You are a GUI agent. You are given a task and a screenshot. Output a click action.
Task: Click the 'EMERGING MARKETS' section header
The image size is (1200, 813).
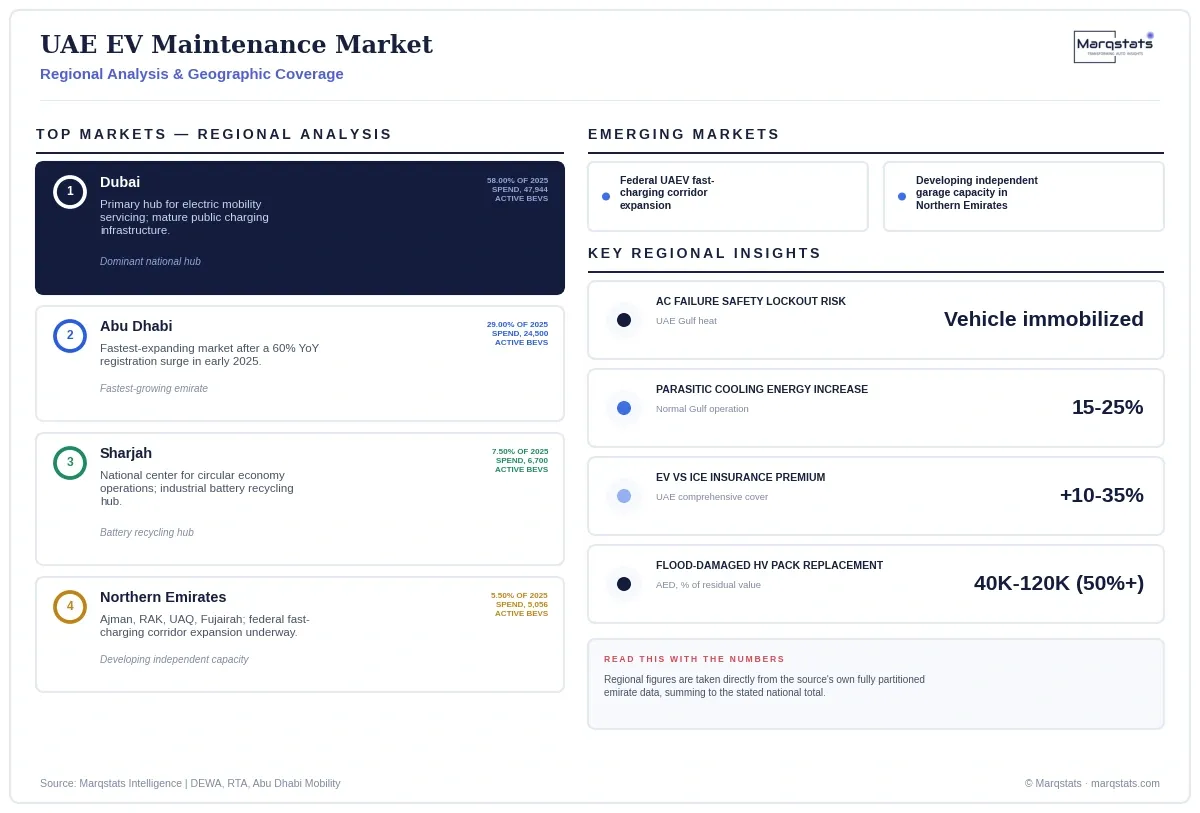tap(684, 134)
